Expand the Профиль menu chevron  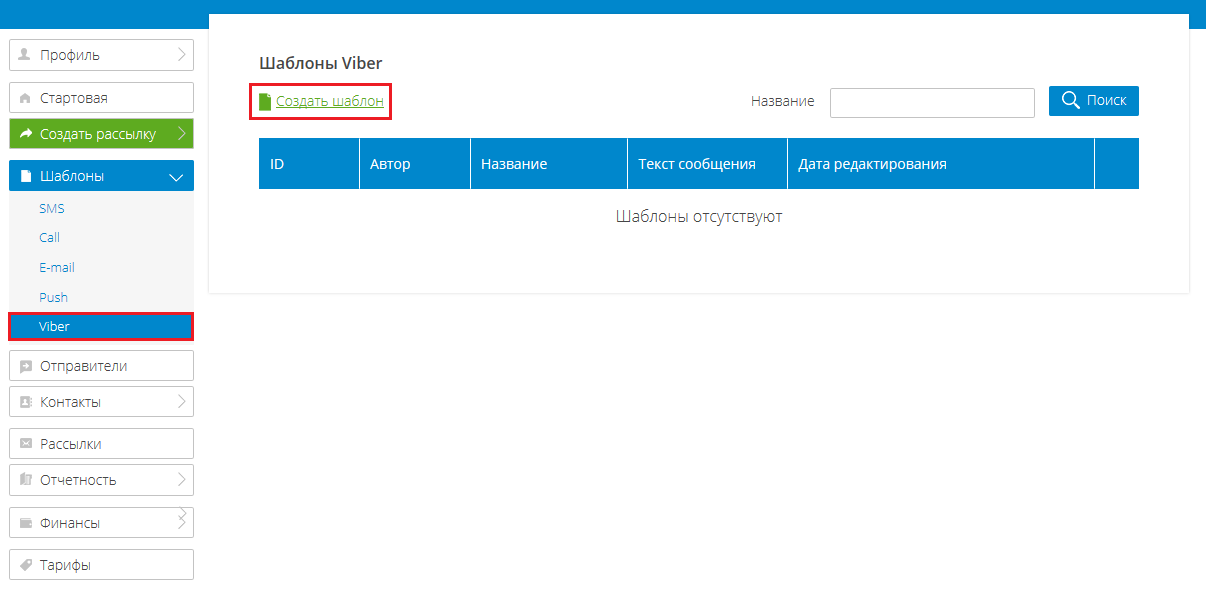(182, 55)
